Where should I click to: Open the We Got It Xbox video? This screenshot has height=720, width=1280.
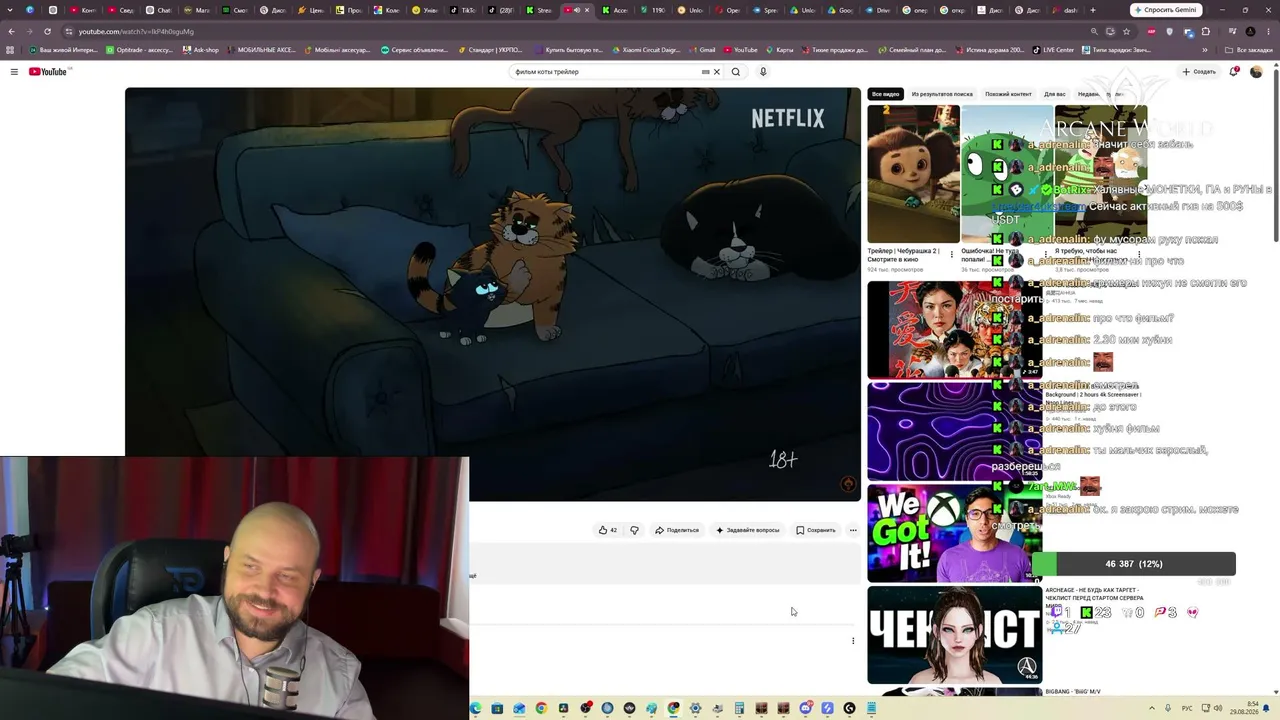(x=954, y=533)
